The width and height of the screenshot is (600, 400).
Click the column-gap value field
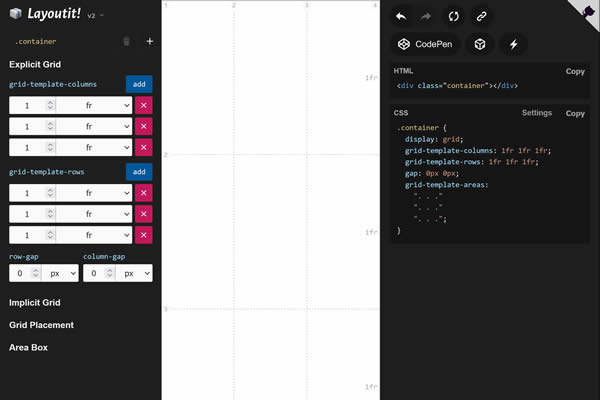pyautogui.click(x=99, y=273)
